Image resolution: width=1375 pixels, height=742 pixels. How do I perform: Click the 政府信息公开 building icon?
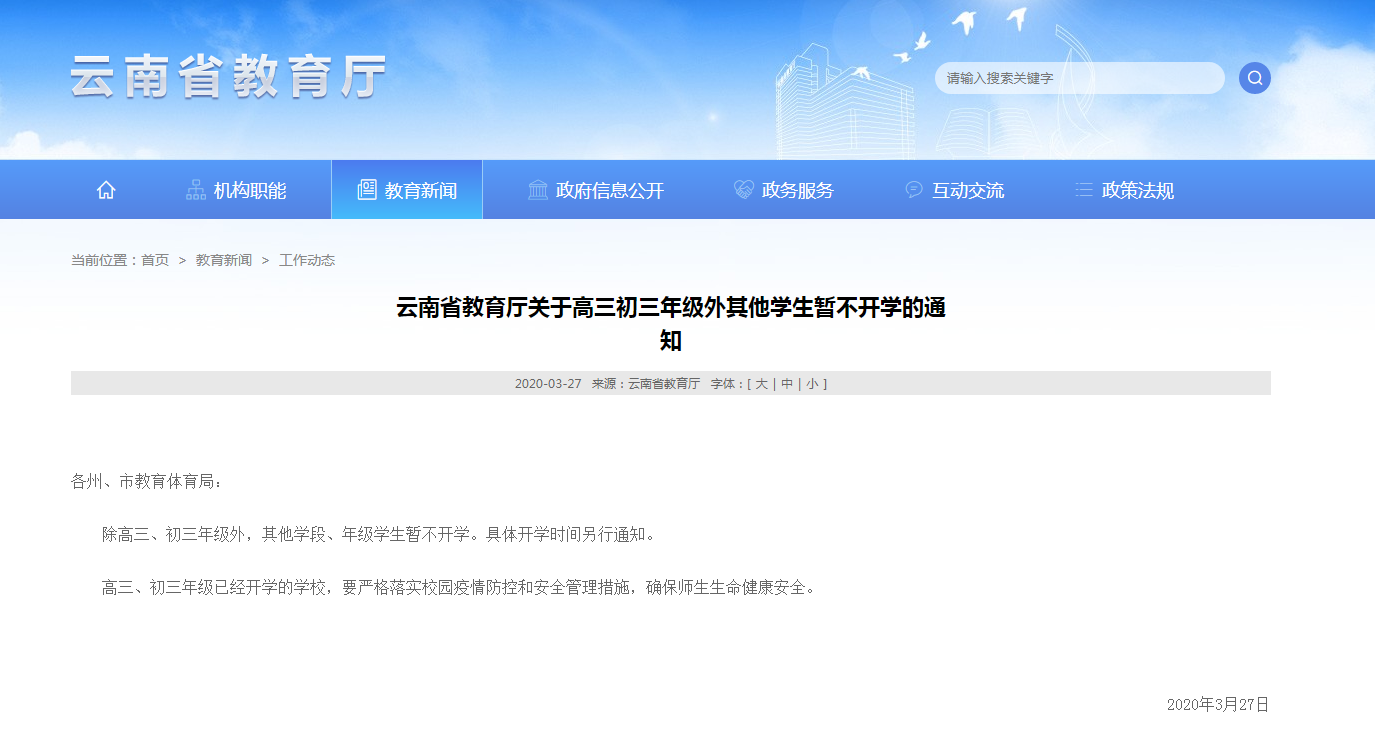pos(538,190)
